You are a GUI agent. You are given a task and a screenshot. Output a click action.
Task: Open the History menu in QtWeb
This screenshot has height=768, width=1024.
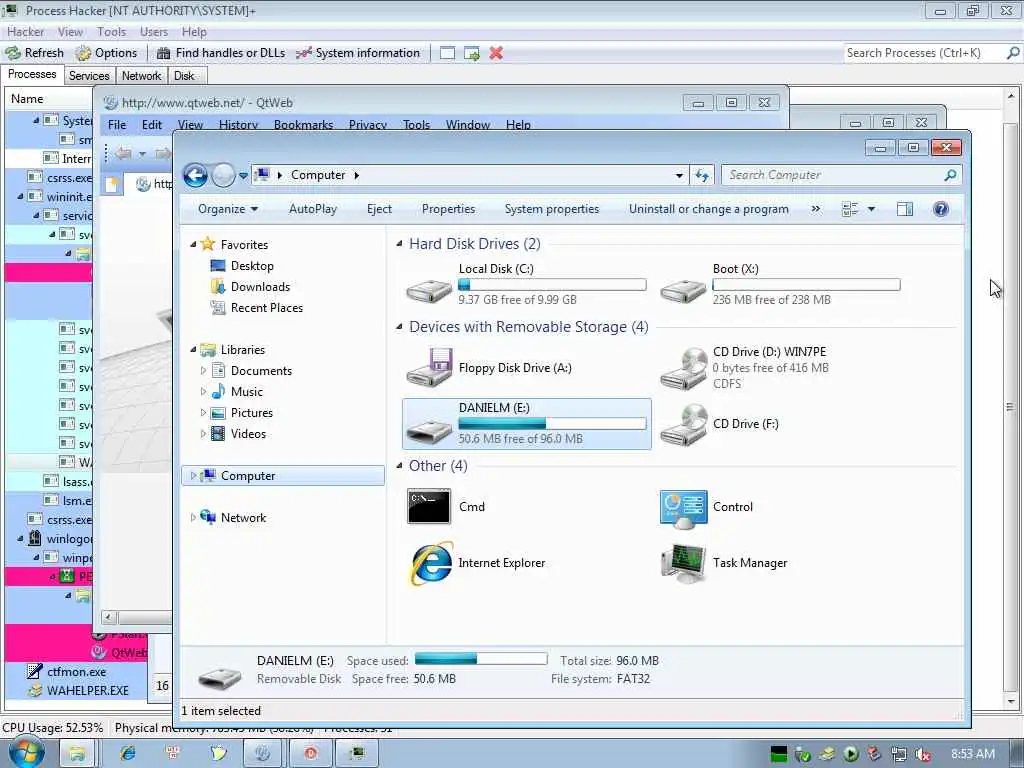point(238,124)
